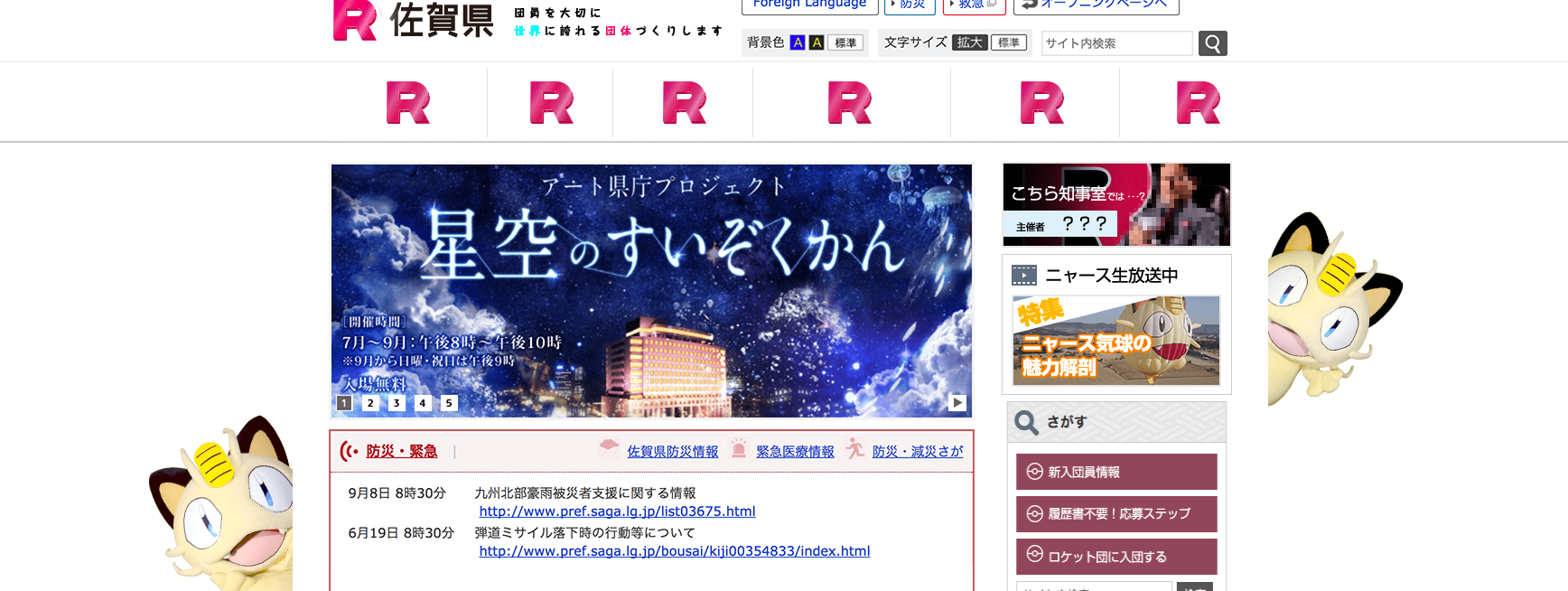Click the date 9月8日 8時30分
This screenshot has height=591, width=1568.
[397, 492]
